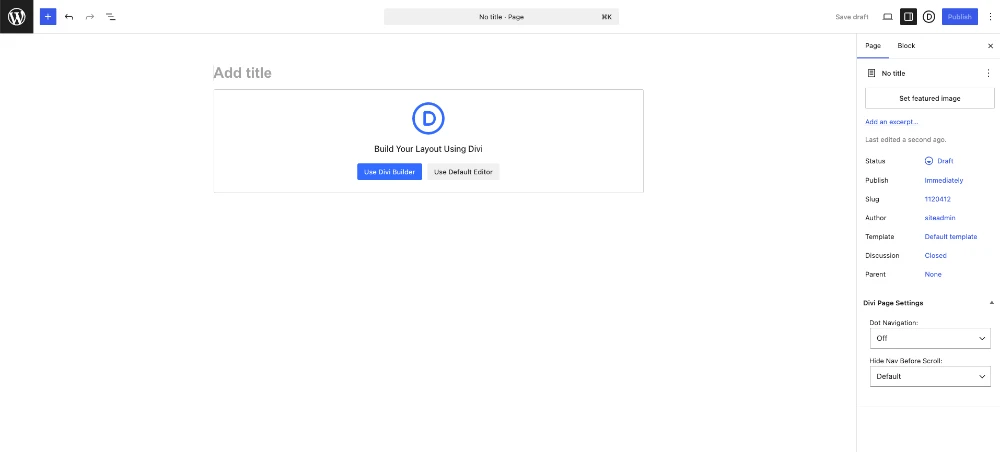Click the Build Your Layout Using Divi text

click(x=428, y=149)
